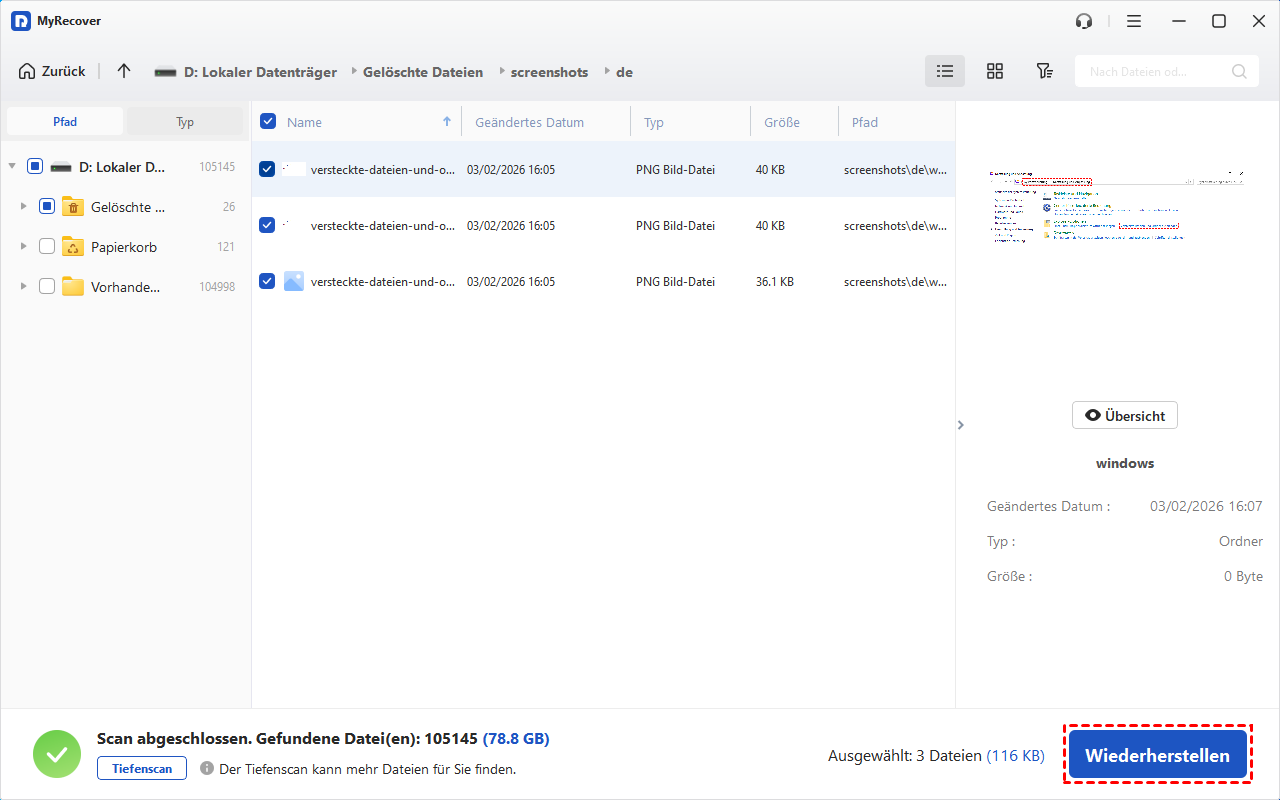The height and width of the screenshot is (800, 1280).
Task: Check the Vorhandene files folder checkbox
Action: 47,287
